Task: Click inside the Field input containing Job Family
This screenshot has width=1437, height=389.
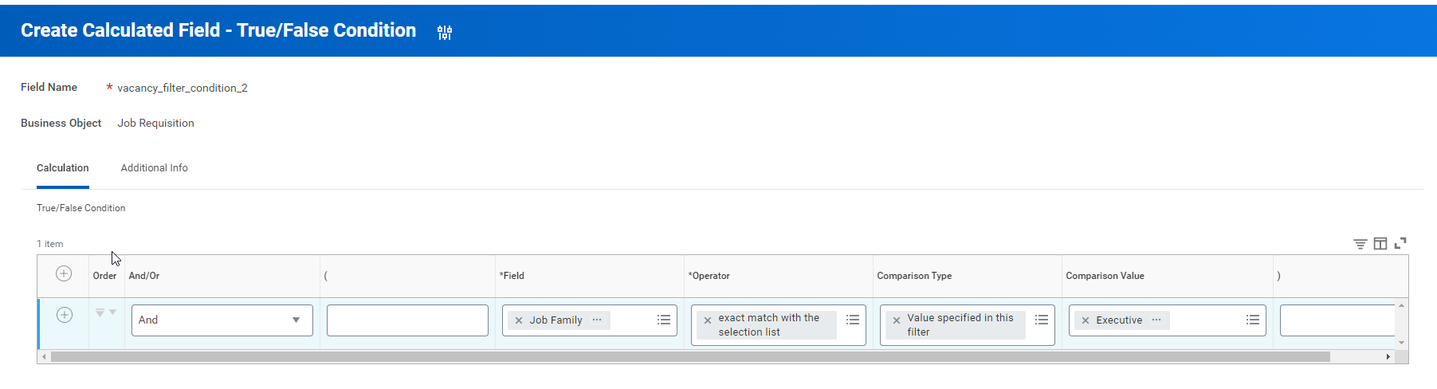Action: 590,320
